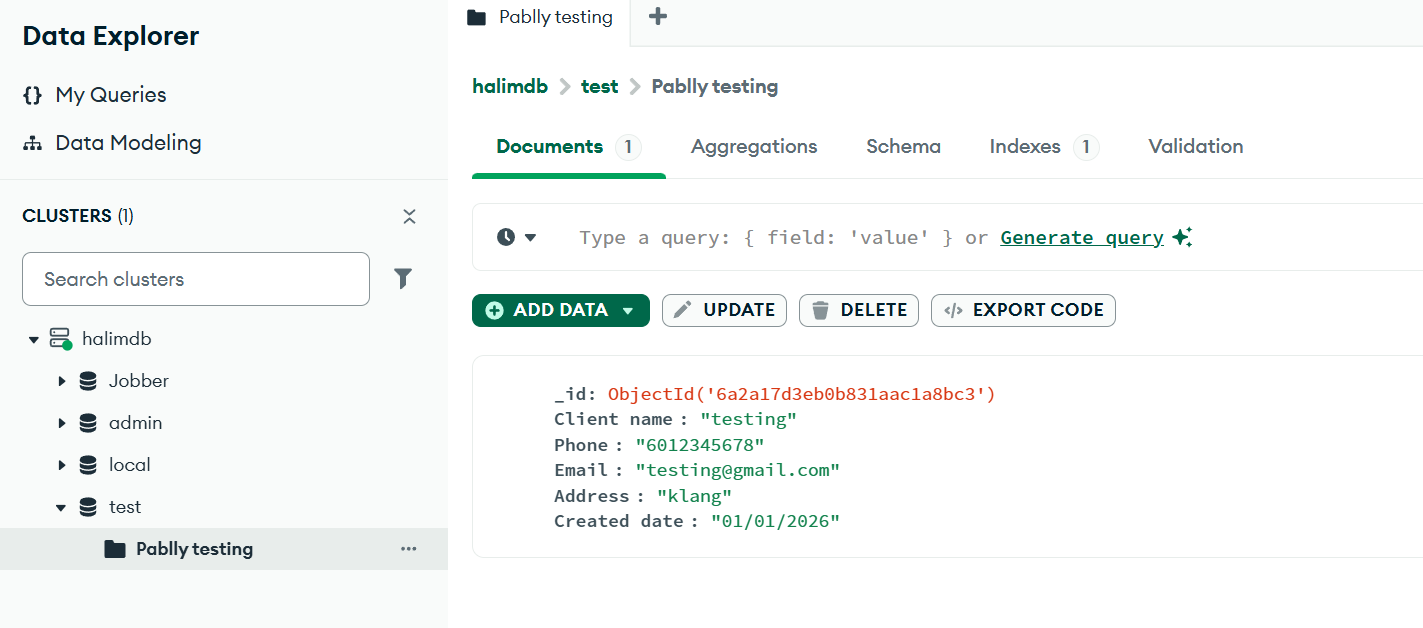Switch to the Schema tab
The height and width of the screenshot is (628, 1423).
click(x=903, y=147)
